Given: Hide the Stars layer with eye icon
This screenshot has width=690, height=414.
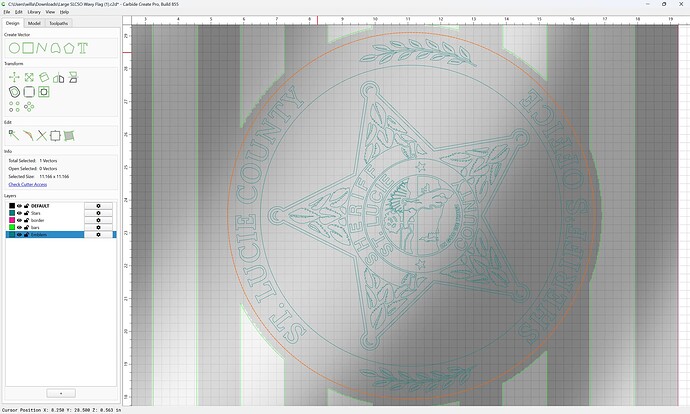Looking at the screenshot, I should pyautogui.click(x=19, y=213).
